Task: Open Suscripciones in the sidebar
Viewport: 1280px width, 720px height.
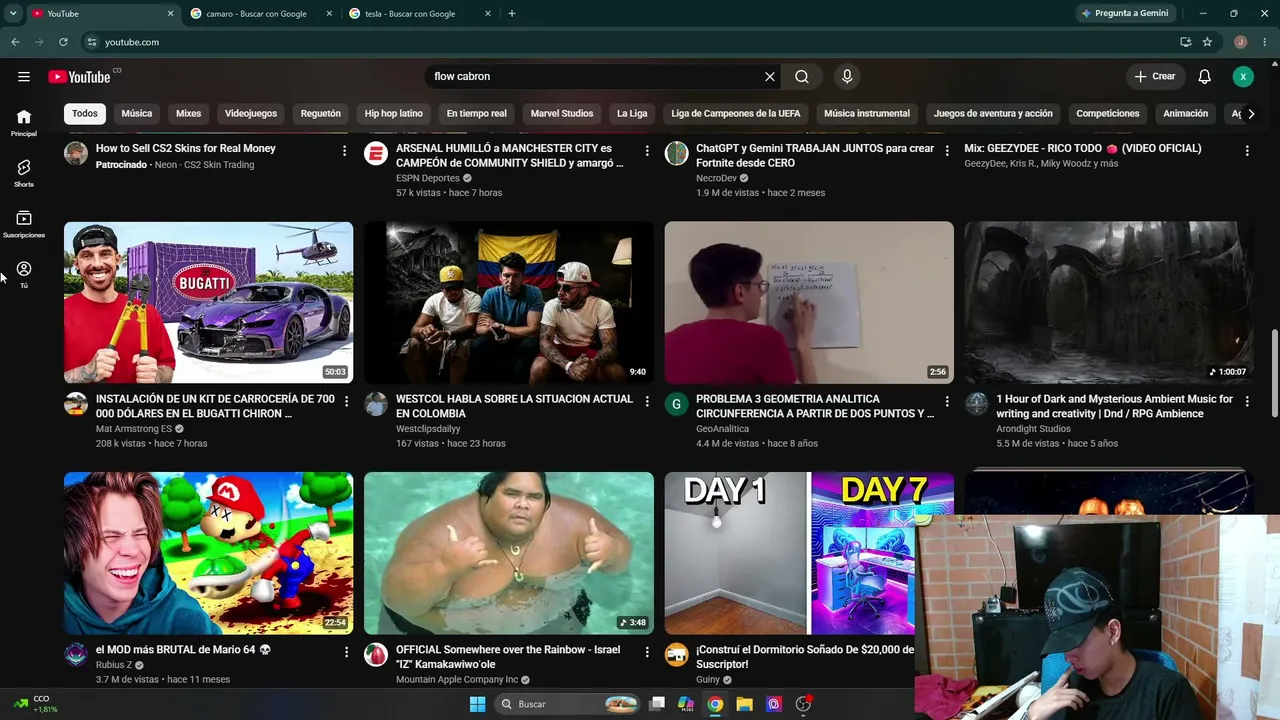Action: [x=24, y=224]
